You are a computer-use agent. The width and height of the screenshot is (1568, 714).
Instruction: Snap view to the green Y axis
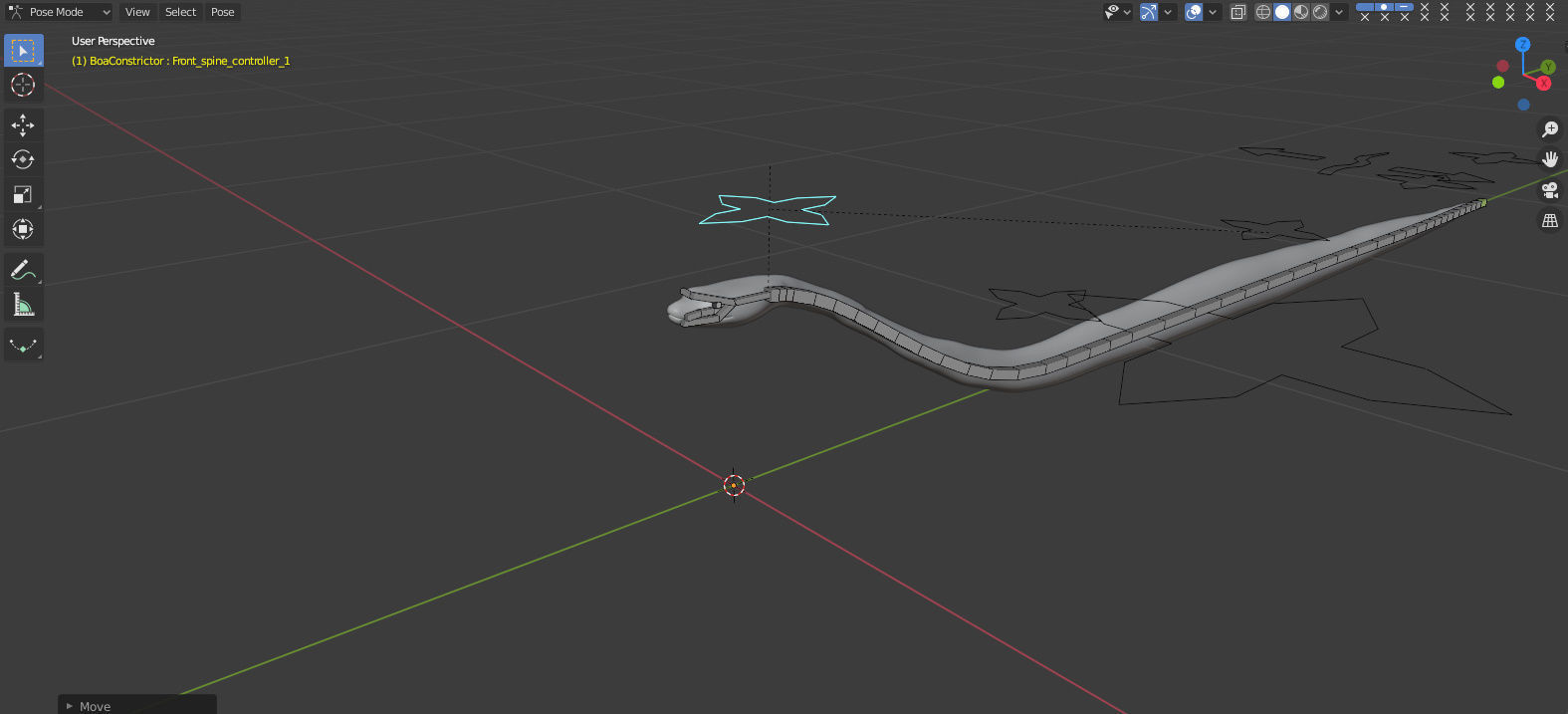1548,68
